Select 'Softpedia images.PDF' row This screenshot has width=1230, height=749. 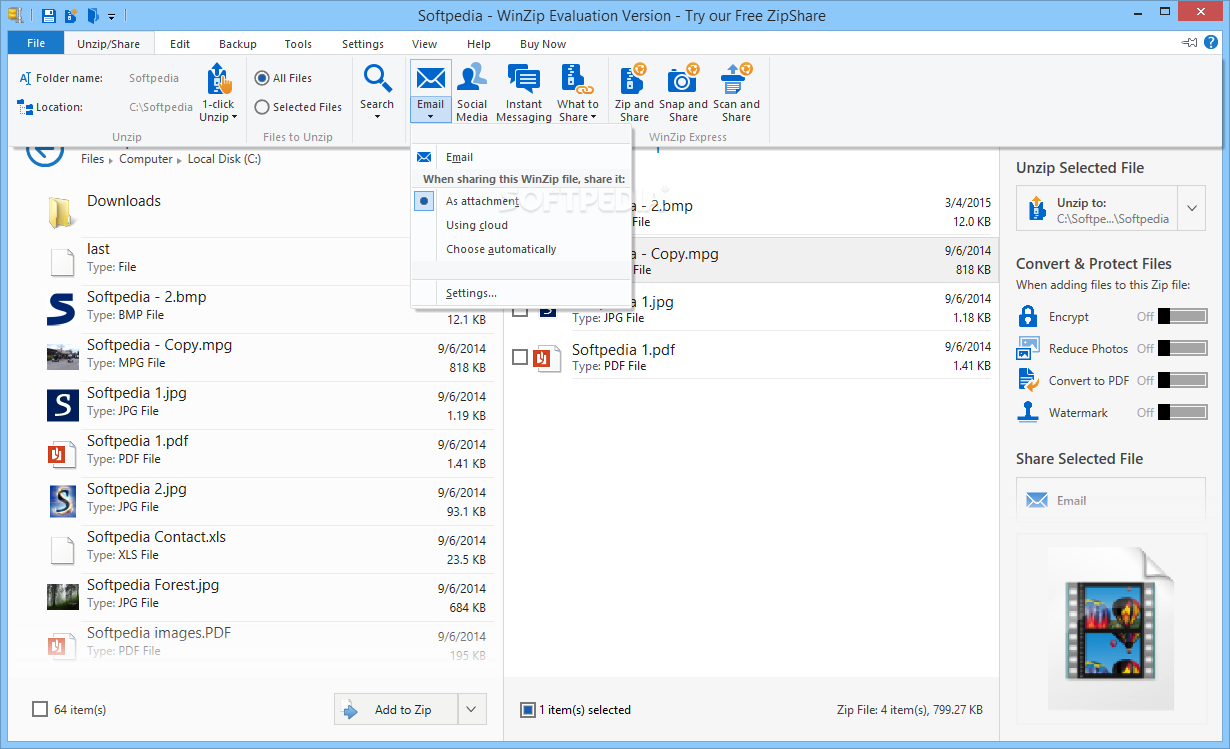click(268, 645)
